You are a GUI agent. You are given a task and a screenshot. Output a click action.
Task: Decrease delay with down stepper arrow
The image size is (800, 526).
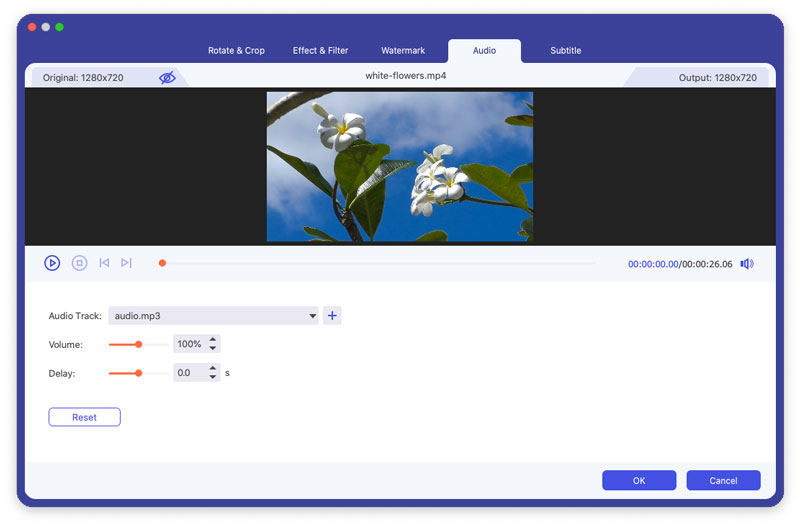tap(213, 377)
